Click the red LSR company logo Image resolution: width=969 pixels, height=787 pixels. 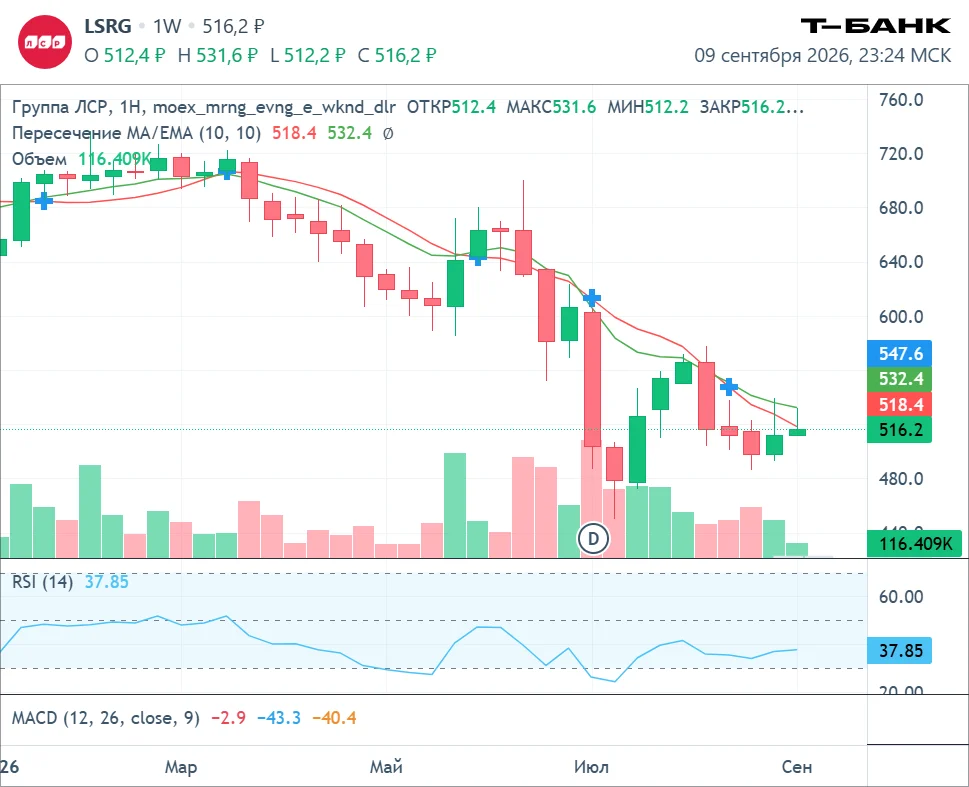click(44, 41)
